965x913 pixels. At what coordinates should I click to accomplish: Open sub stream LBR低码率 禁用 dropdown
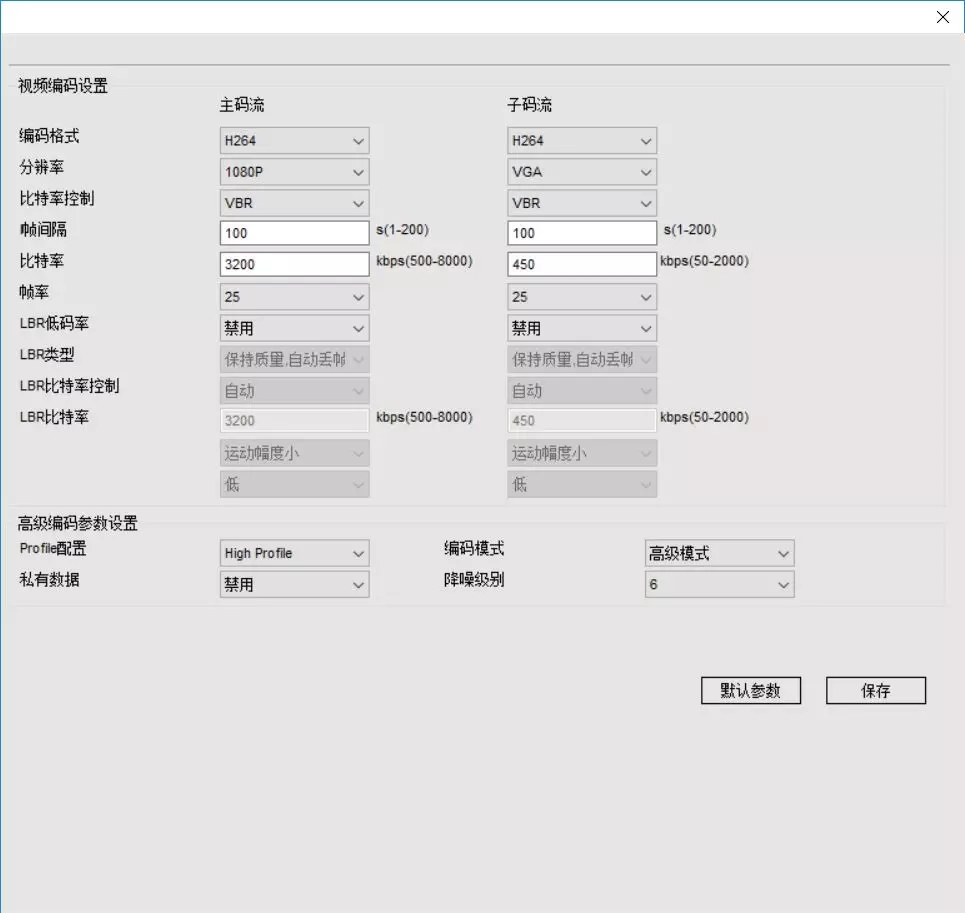(x=582, y=329)
